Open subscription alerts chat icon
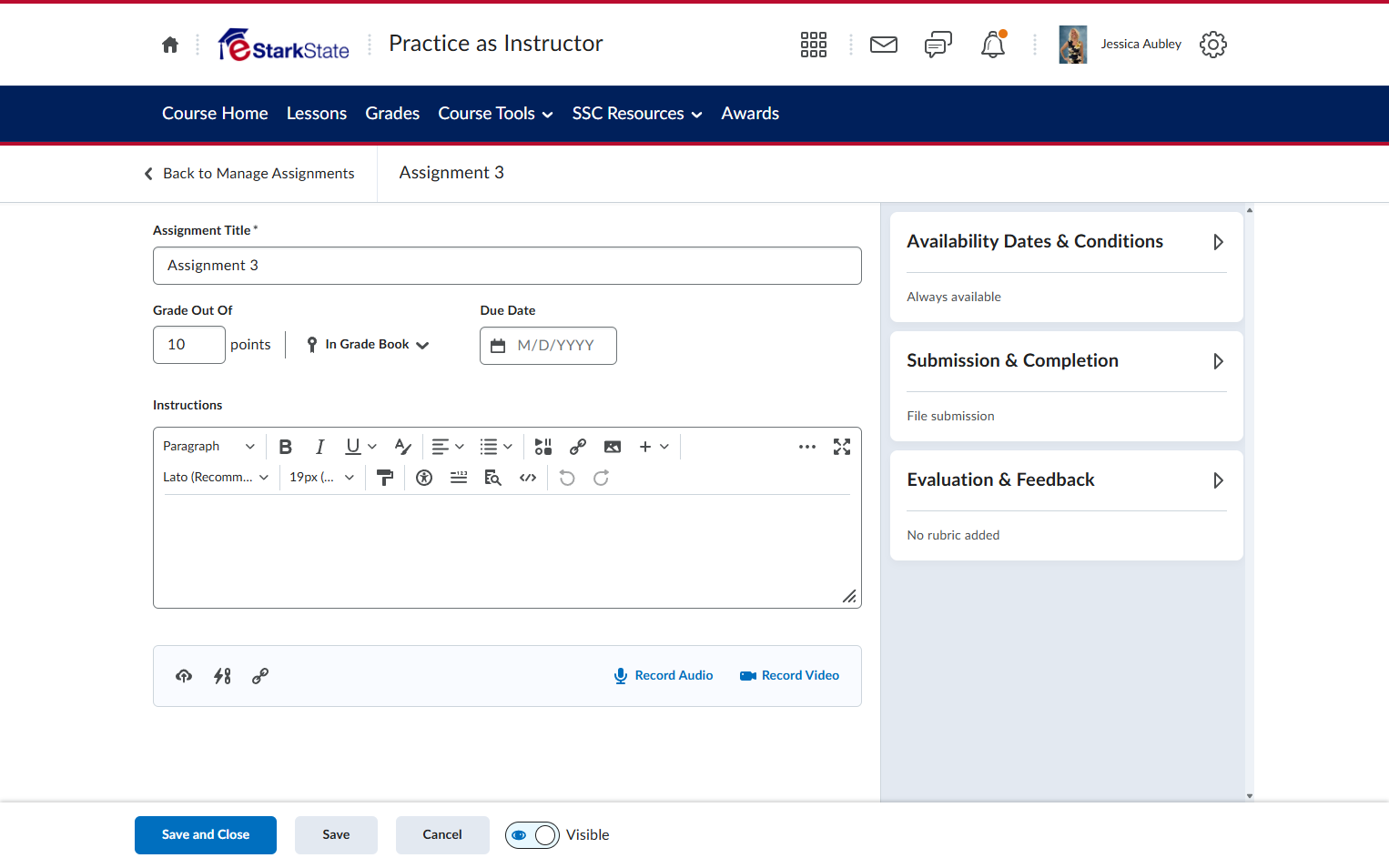 point(938,45)
